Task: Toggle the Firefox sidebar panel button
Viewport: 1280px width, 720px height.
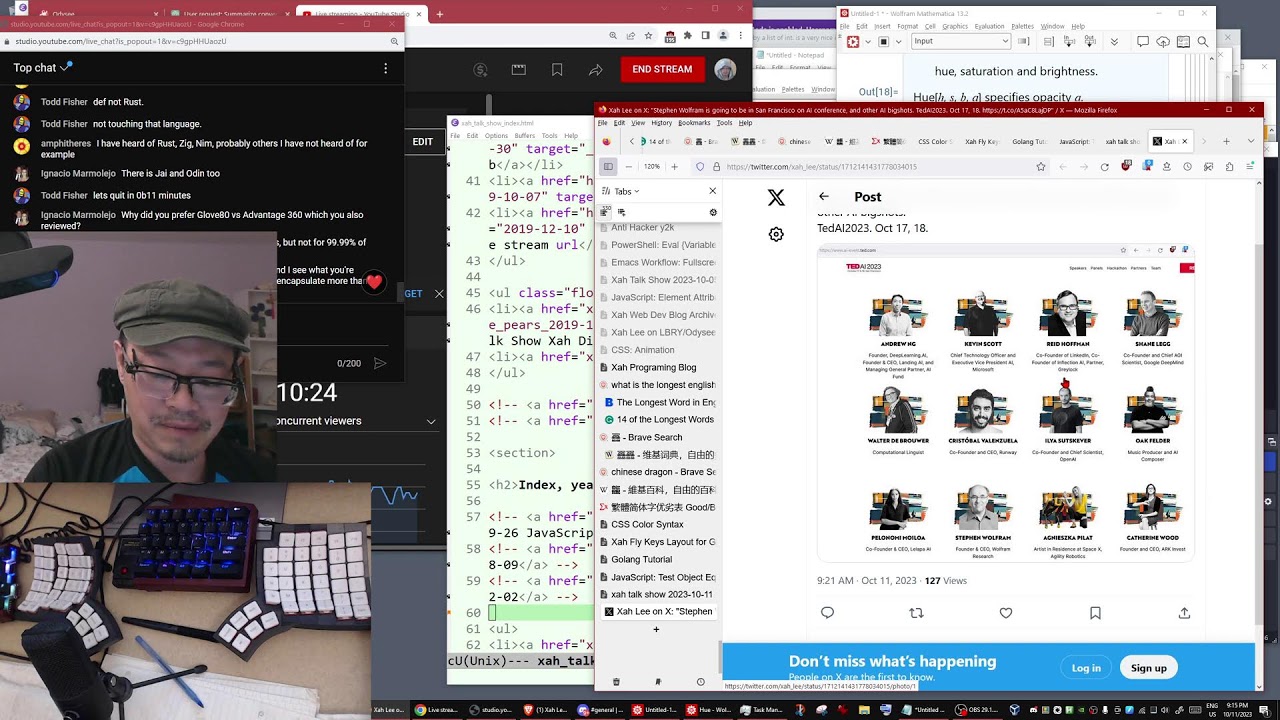Action: [x=608, y=167]
